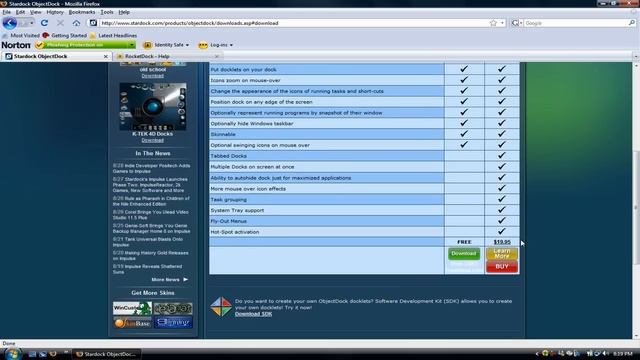Viewport: 640px width, 360px height.
Task: Open the search engine selector dropdown
Action: pos(517,23)
